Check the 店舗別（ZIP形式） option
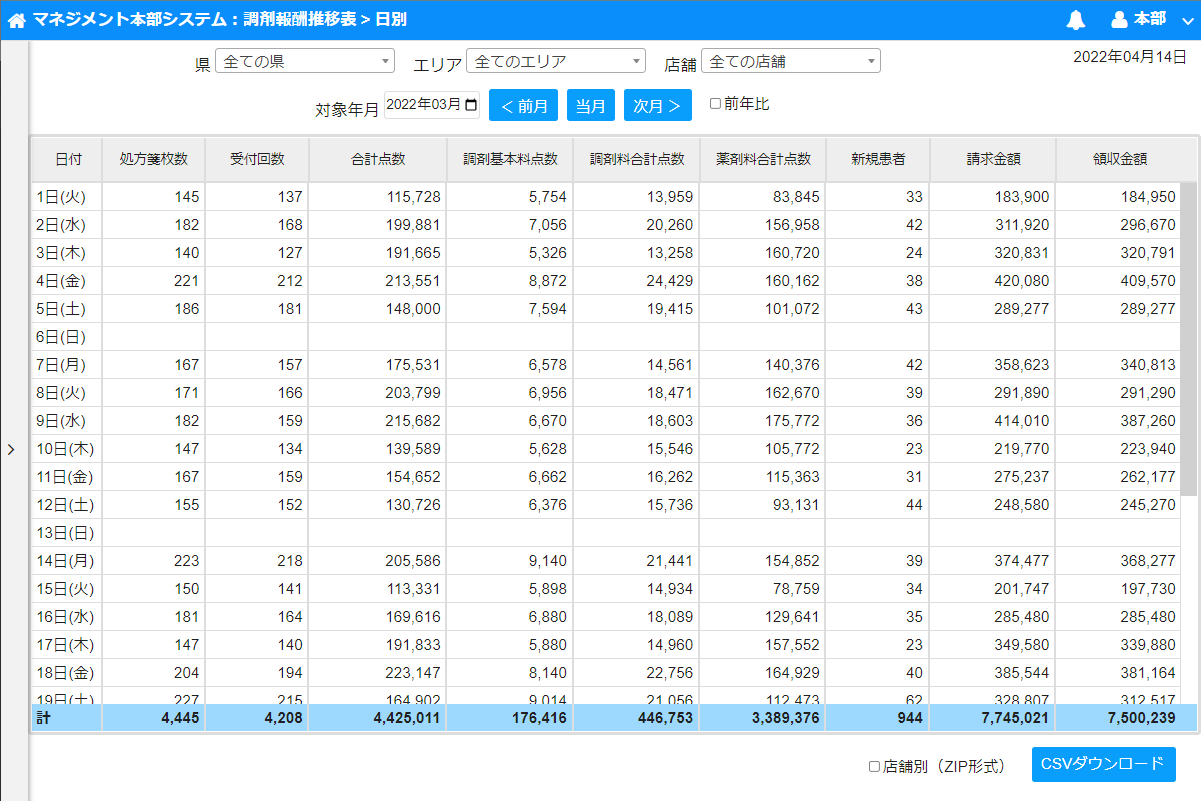 [x=874, y=767]
